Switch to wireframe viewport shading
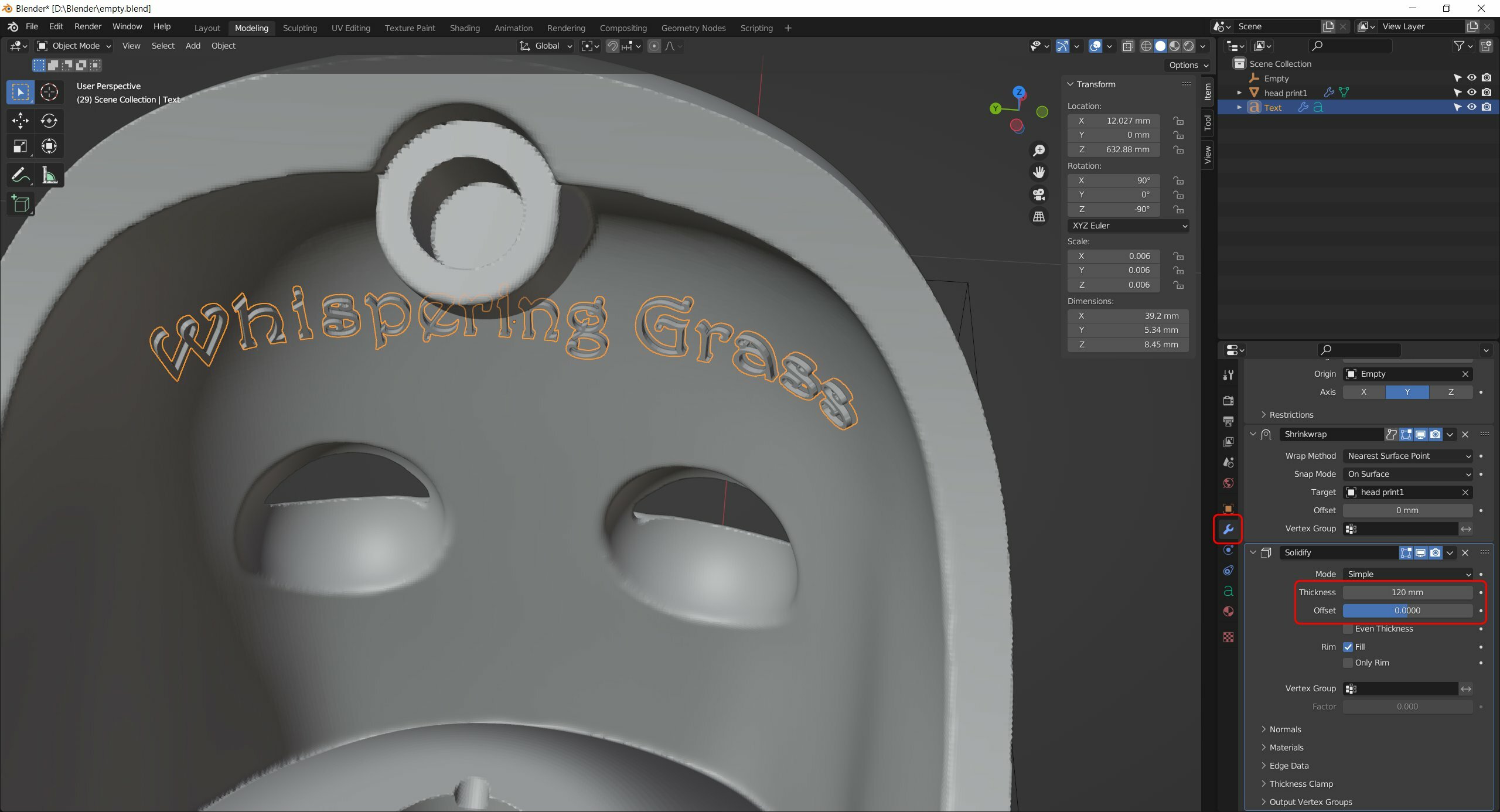The height and width of the screenshot is (812, 1500). pos(1146,46)
